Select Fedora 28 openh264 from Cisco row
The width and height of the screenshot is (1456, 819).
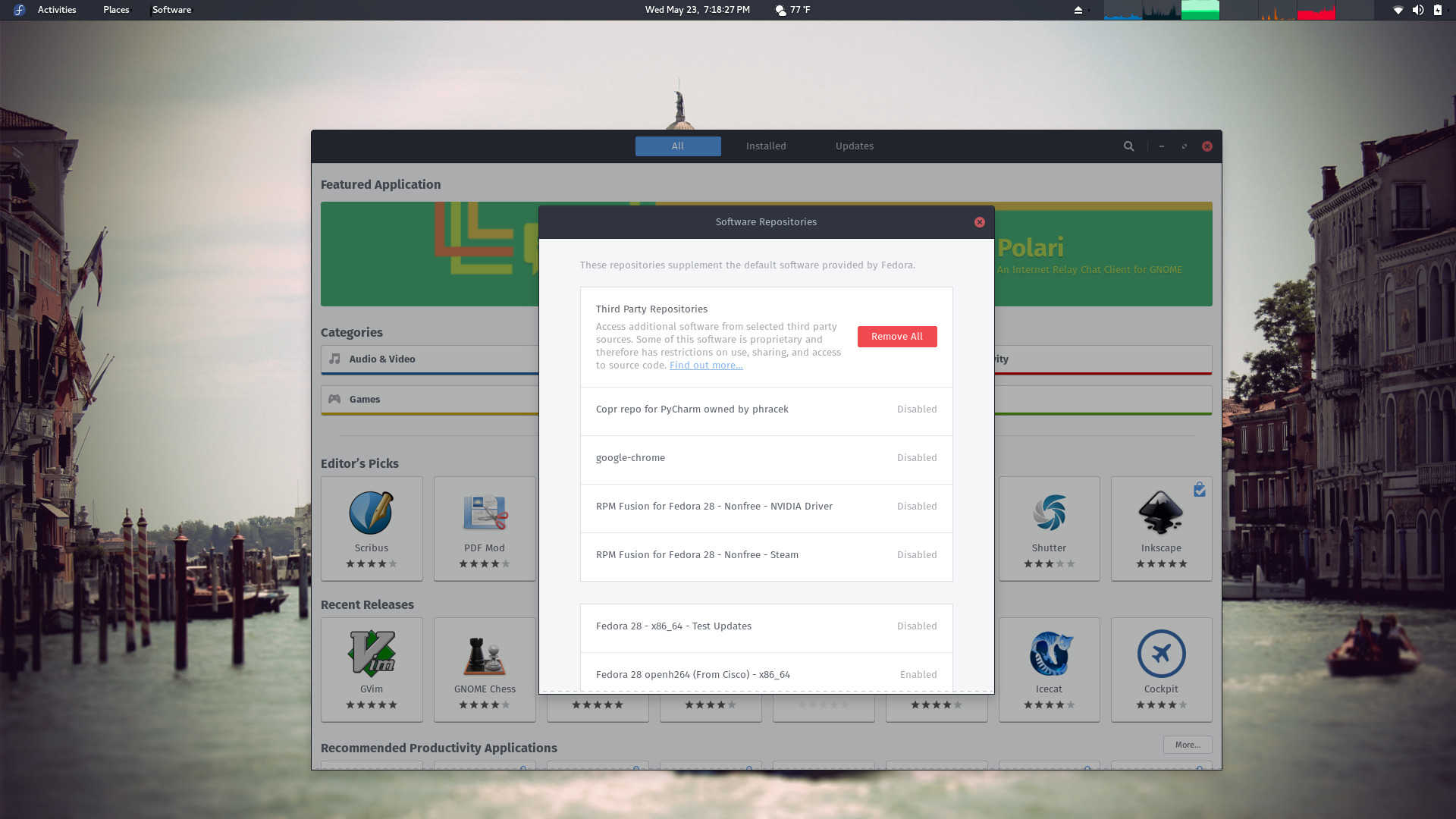[x=766, y=673]
